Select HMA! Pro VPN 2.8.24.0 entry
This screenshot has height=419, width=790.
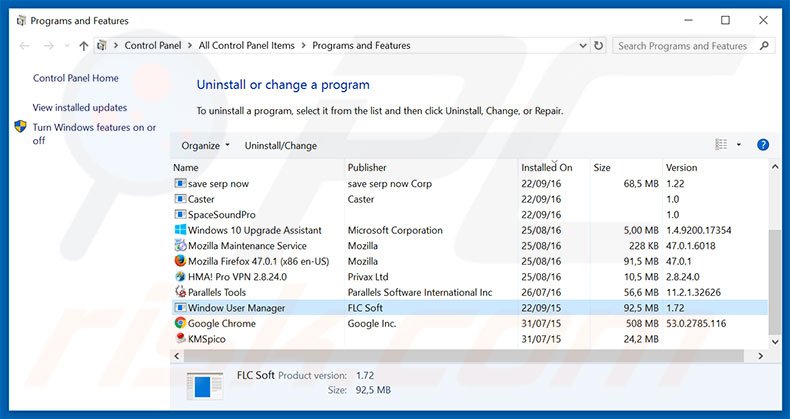(237, 276)
